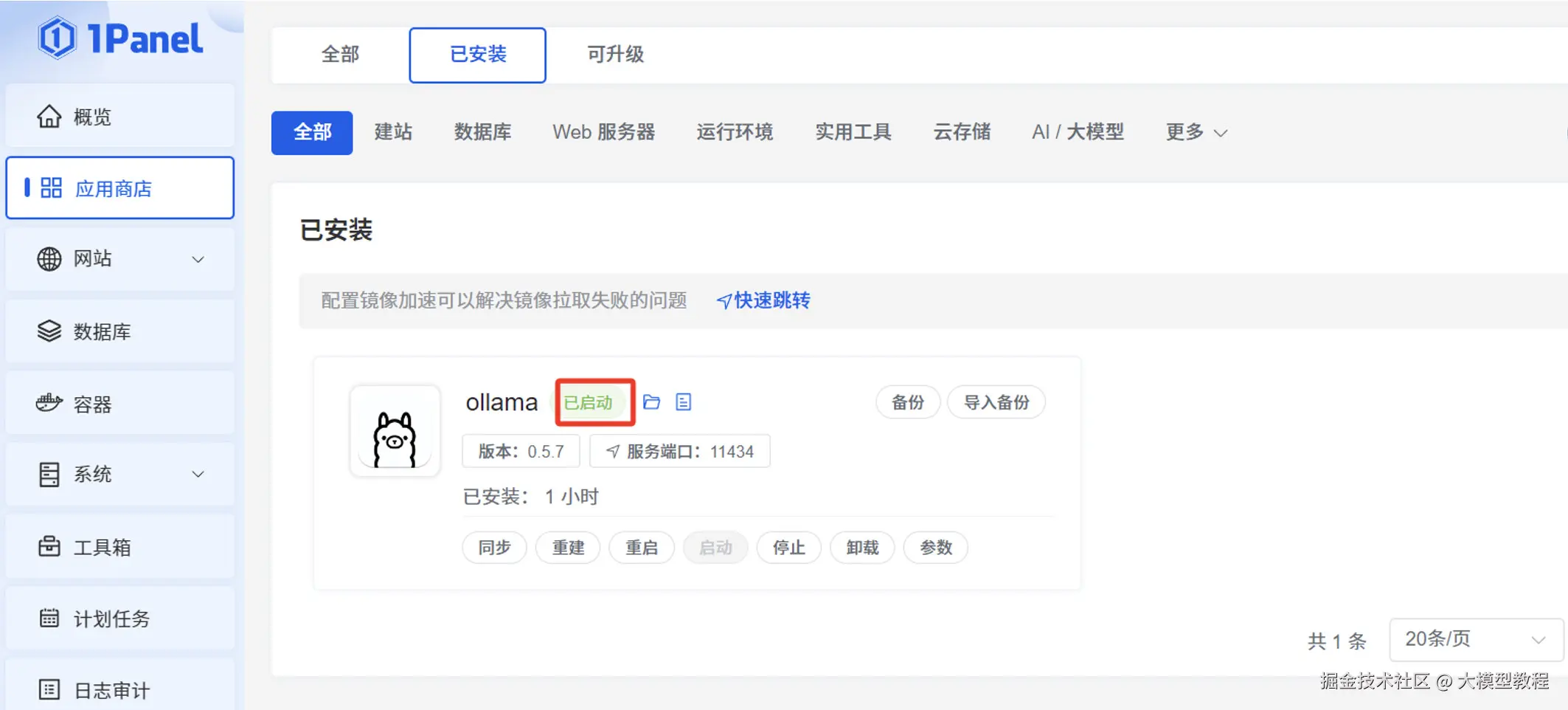1568x710 pixels.
Task: Open 容器 in the sidebar
Action: [x=120, y=403]
